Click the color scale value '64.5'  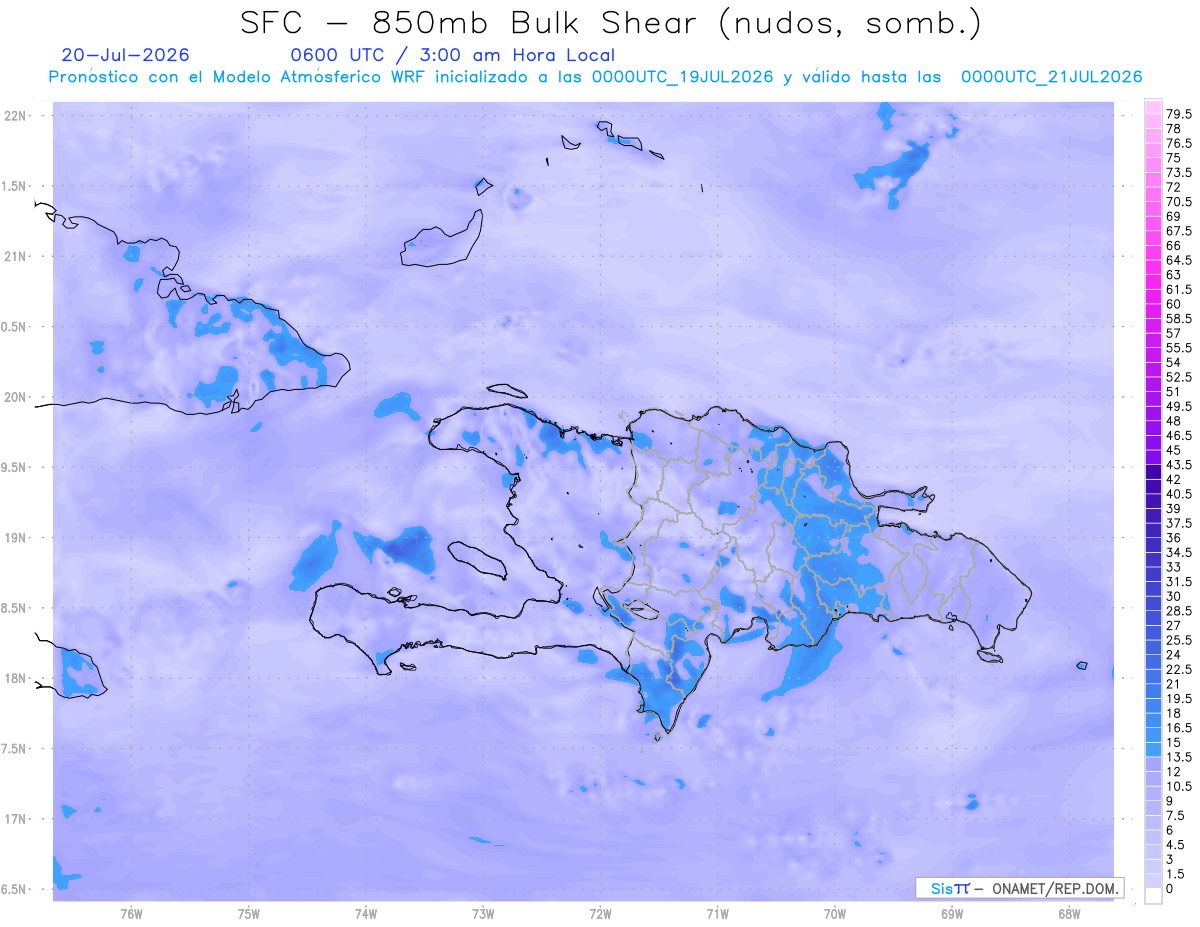click(1178, 260)
